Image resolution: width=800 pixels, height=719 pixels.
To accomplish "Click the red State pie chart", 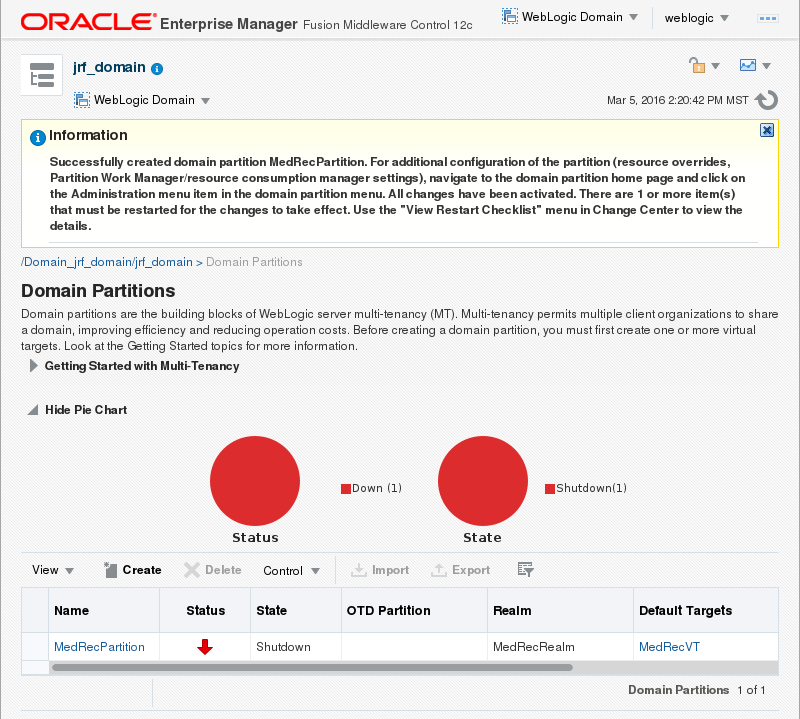I will pyautogui.click(x=483, y=481).
